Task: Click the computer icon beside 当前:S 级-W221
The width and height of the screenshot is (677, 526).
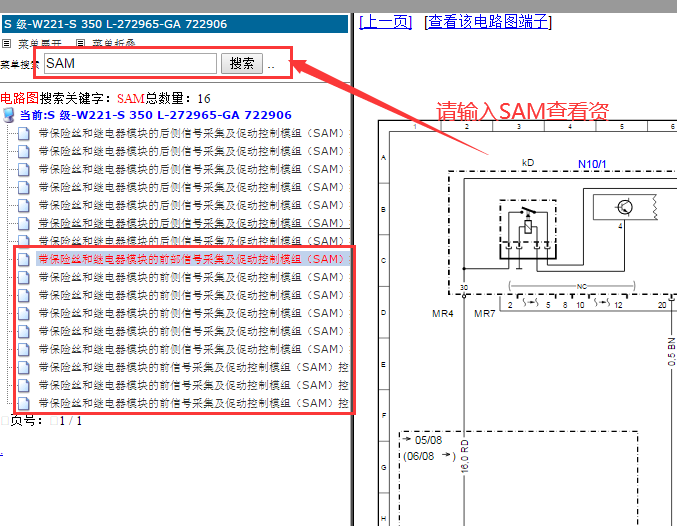Action: pyautogui.click(x=9, y=115)
